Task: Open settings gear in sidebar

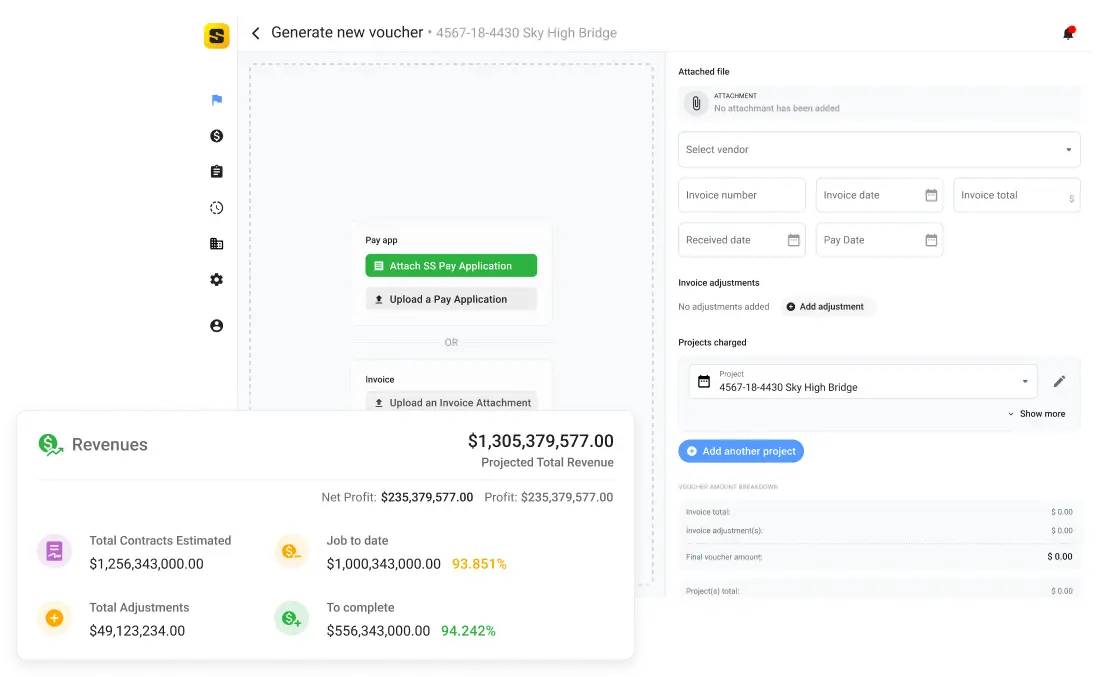Action: pos(216,280)
